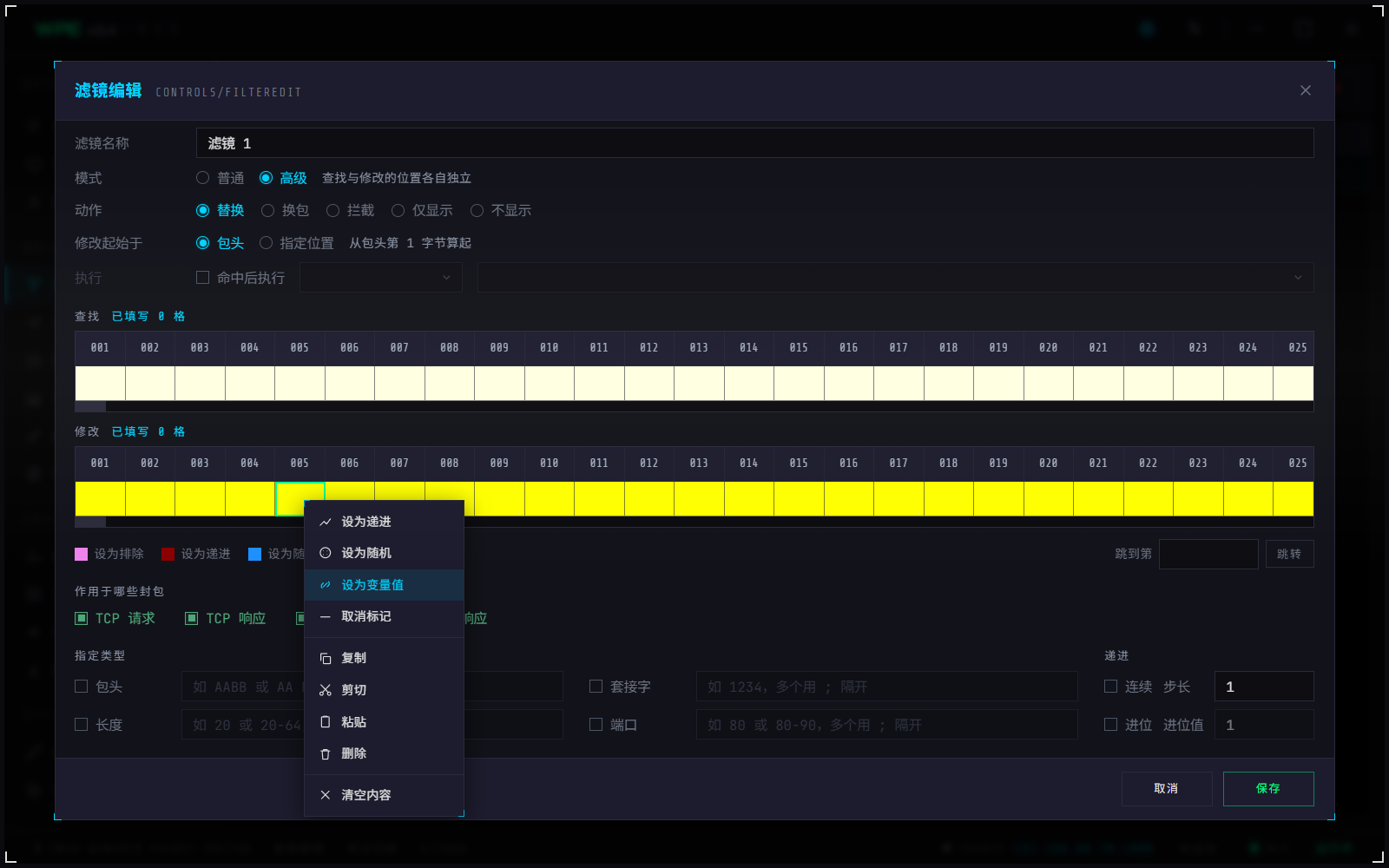The image size is (1389, 868).
Task: Enable the 长度 type checkbox
Action: [82, 725]
